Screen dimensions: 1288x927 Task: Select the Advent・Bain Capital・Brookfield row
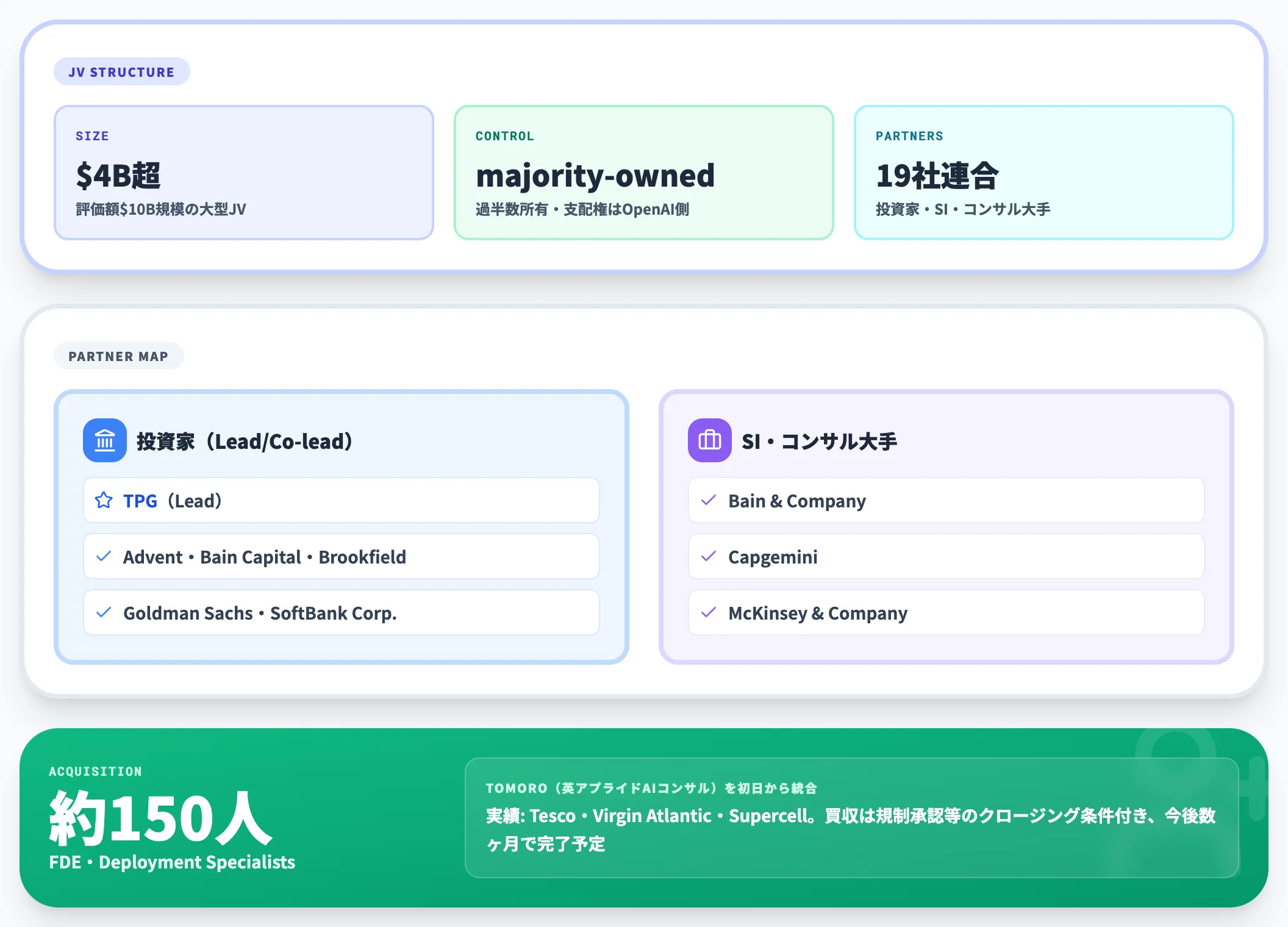342,556
